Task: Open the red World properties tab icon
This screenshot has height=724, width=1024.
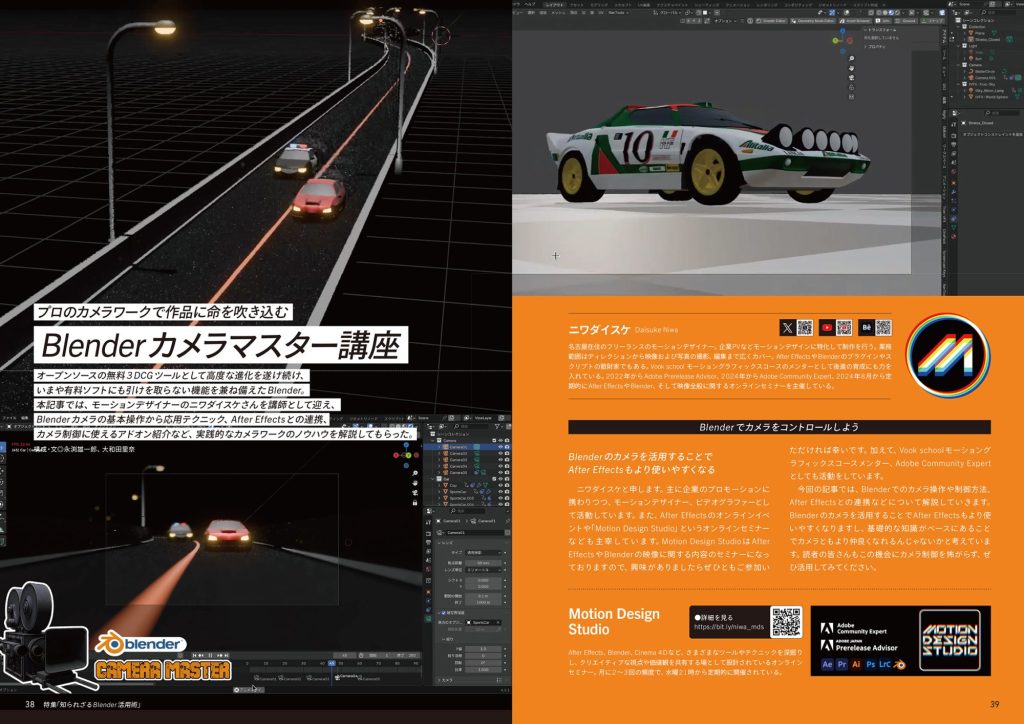Action: (x=428, y=569)
